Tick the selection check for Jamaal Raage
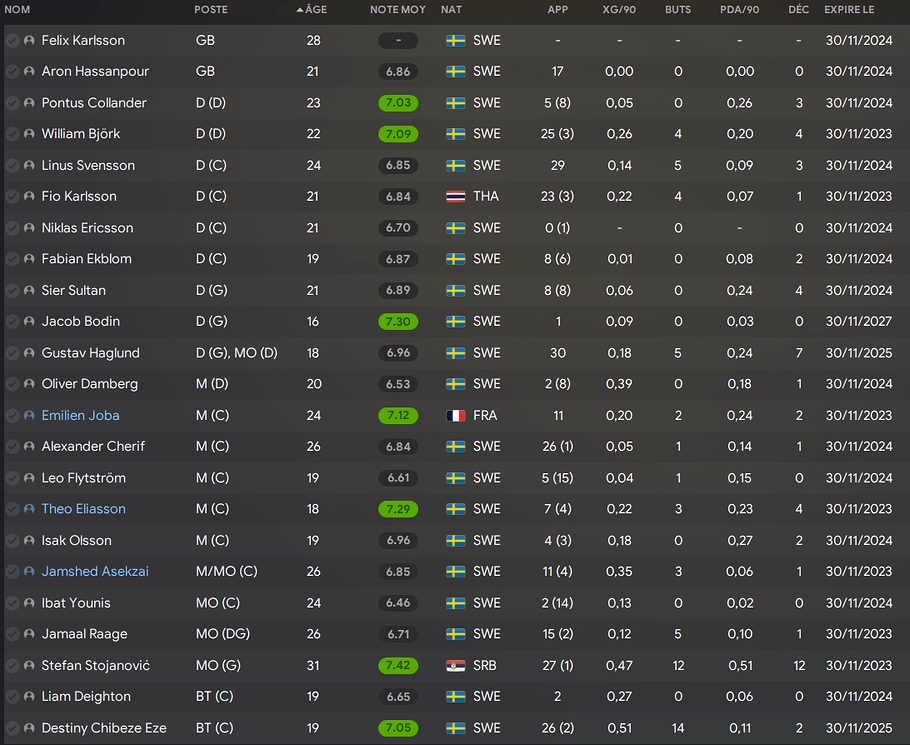This screenshot has height=745, width=910. pyautogui.click(x=12, y=634)
